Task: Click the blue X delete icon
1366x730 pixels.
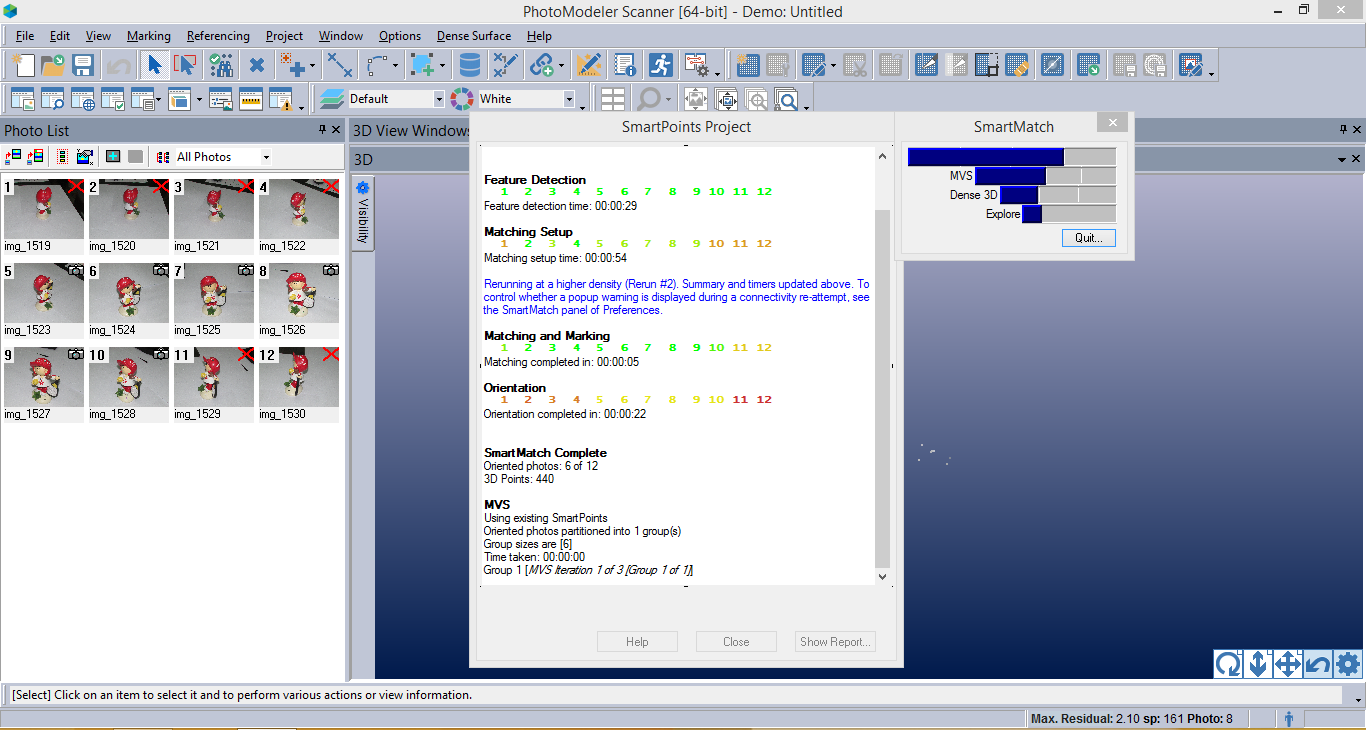Action: point(257,66)
